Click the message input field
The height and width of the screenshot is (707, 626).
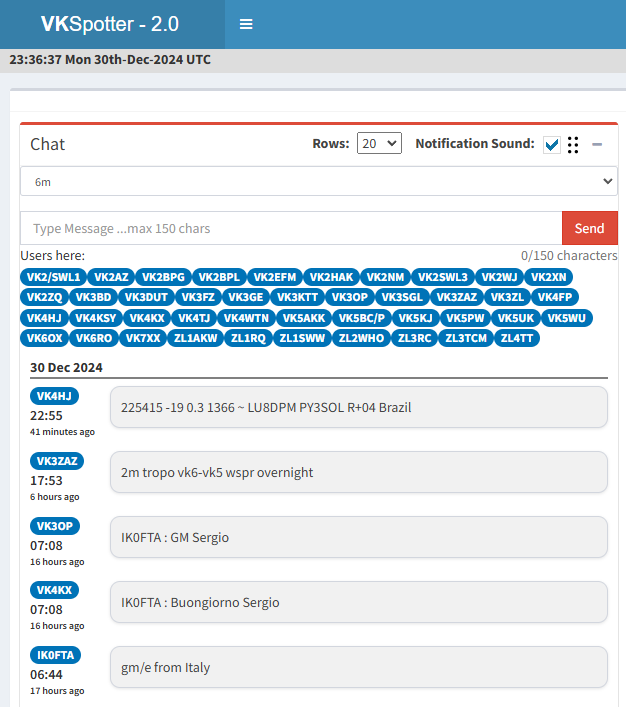tap(291, 228)
